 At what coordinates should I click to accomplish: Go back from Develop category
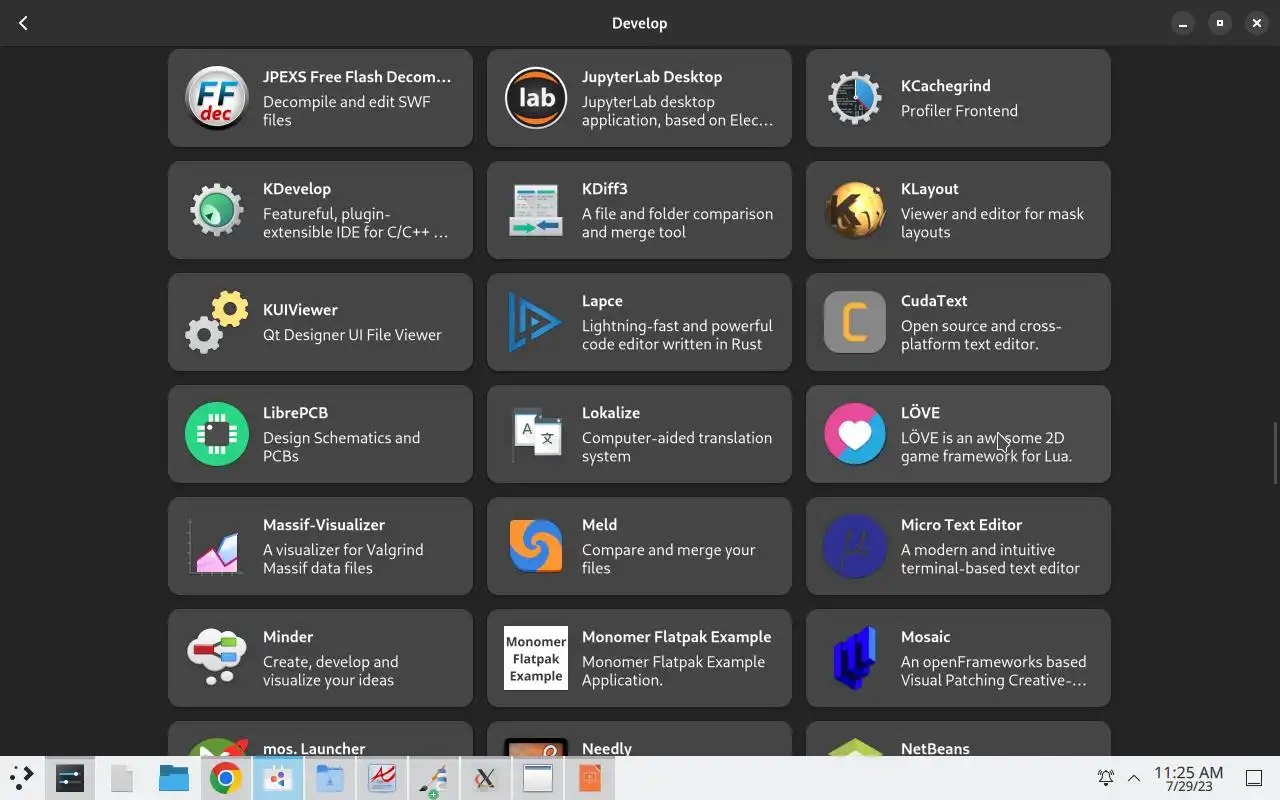(x=23, y=23)
